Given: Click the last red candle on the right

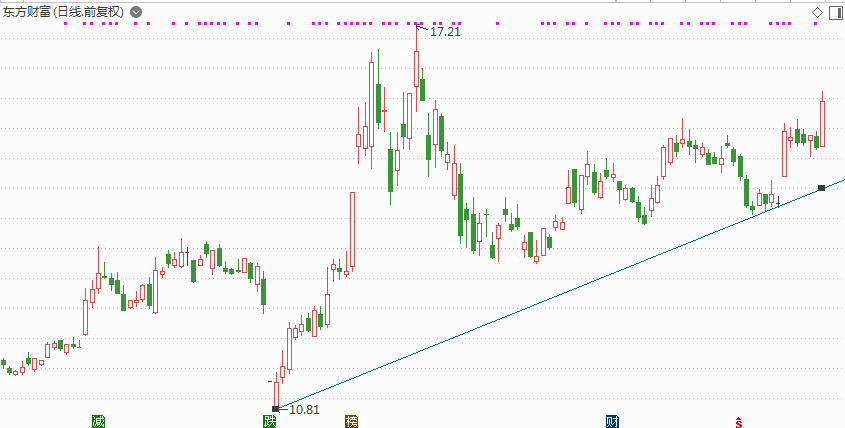Looking at the screenshot, I should 822,123.
